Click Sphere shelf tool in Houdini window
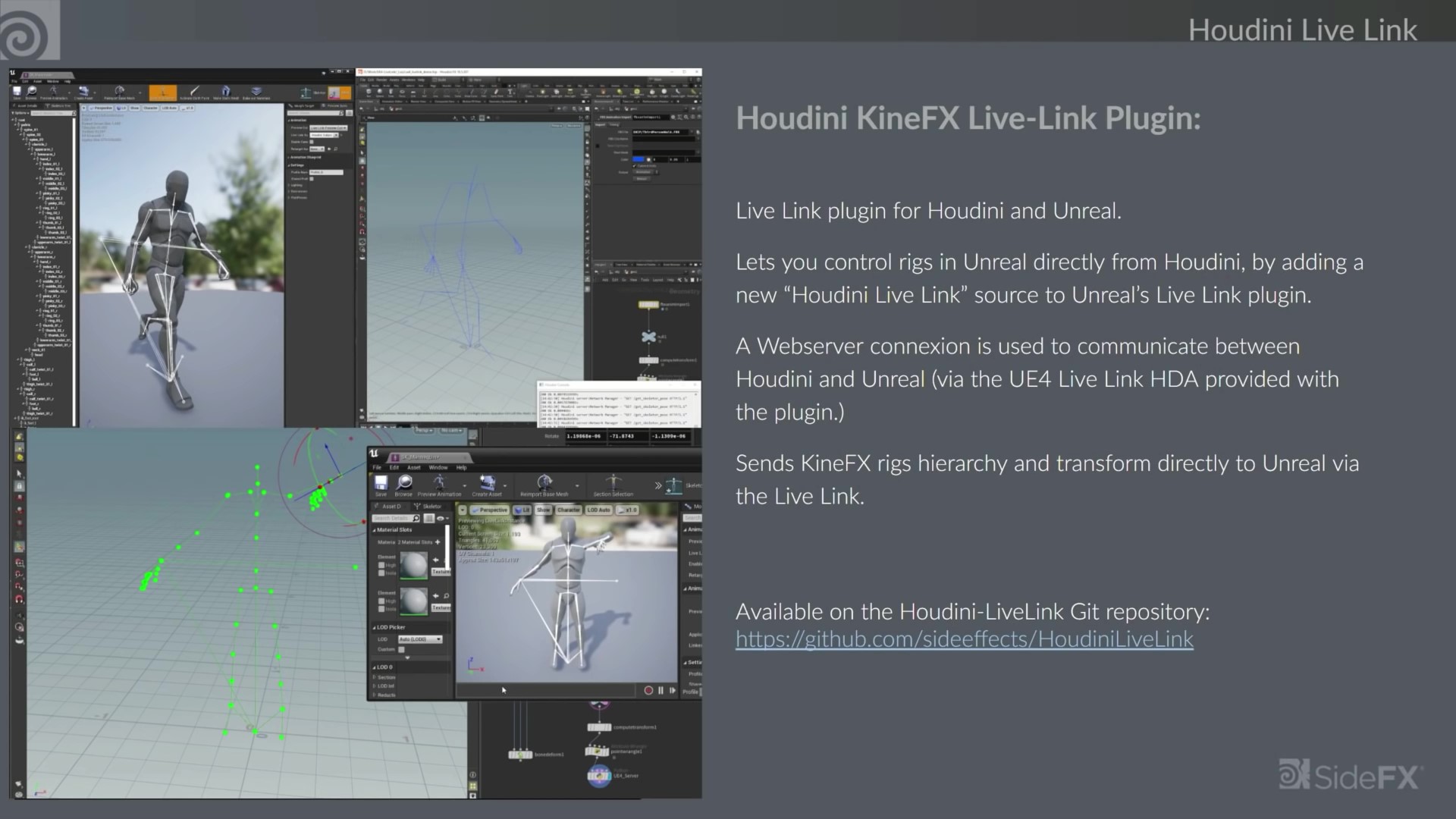This screenshot has width=1456, height=819. [380, 94]
